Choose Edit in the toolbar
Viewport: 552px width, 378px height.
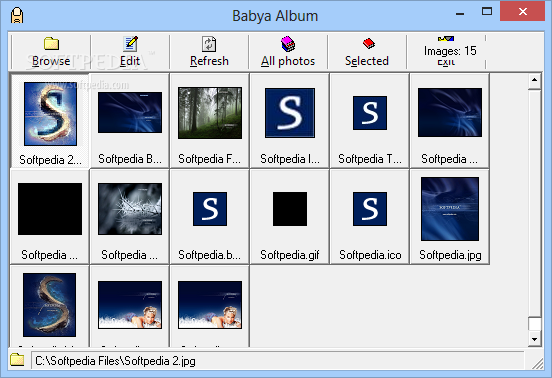pyautogui.click(x=130, y=61)
